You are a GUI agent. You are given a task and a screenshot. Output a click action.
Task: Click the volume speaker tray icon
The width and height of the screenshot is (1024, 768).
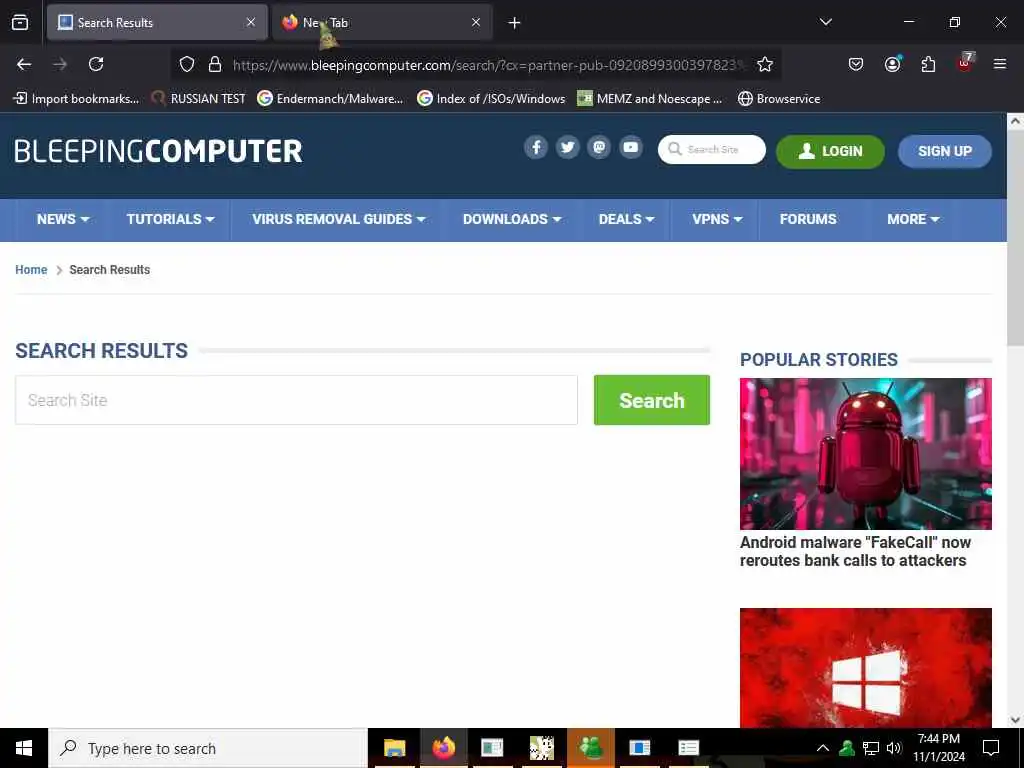[x=894, y=748]
